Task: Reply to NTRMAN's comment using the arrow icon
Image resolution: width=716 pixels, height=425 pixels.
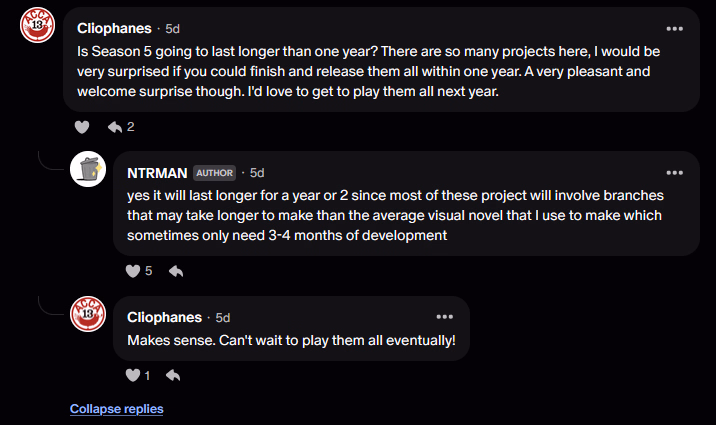Action: point(176,271)
